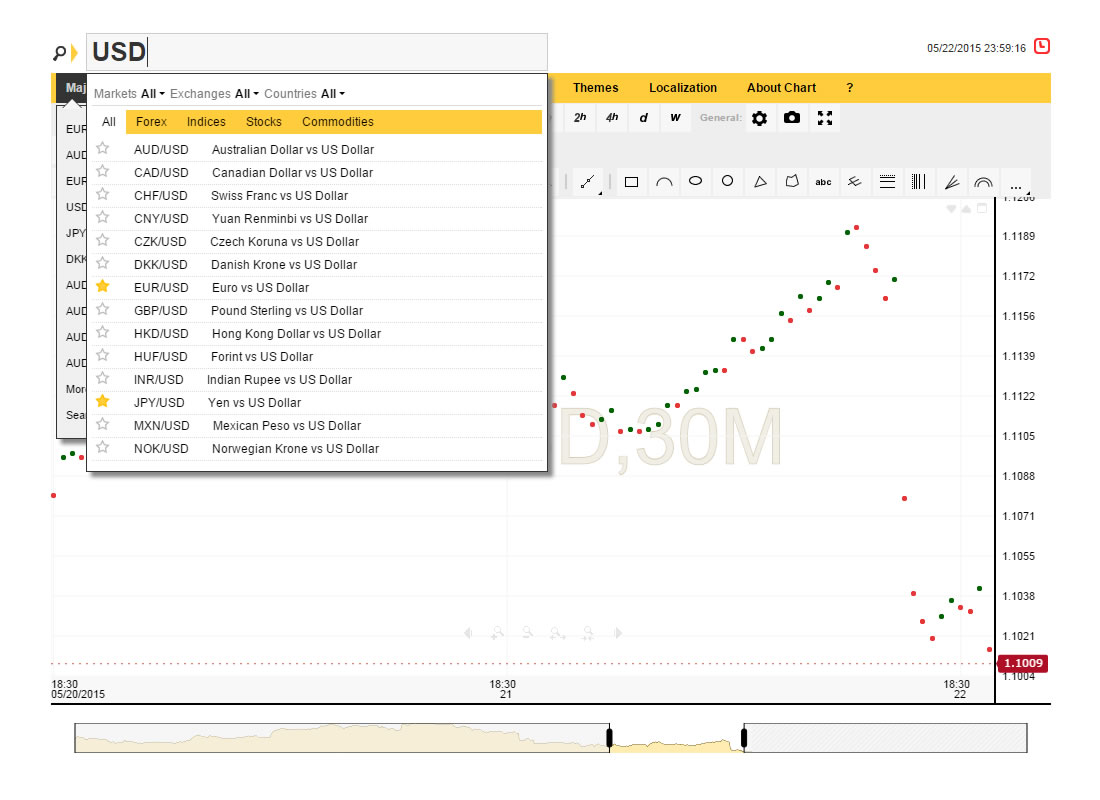Switch to the Forex tab
This screenshot has width=1100, height=800.
pyautogui.click(x=151, y=122)
